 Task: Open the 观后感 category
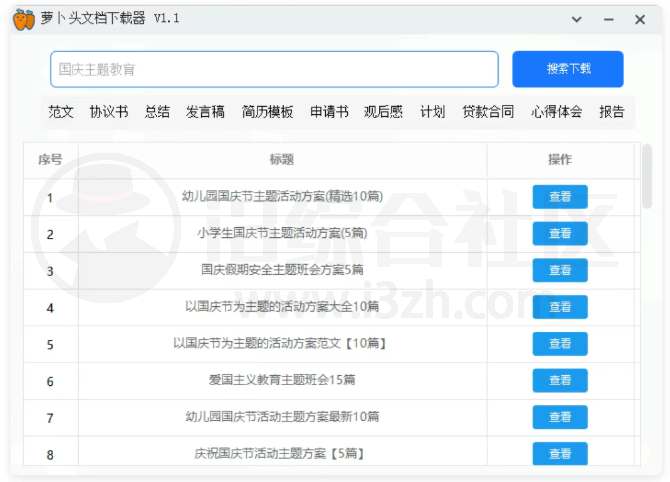[383, 112]
